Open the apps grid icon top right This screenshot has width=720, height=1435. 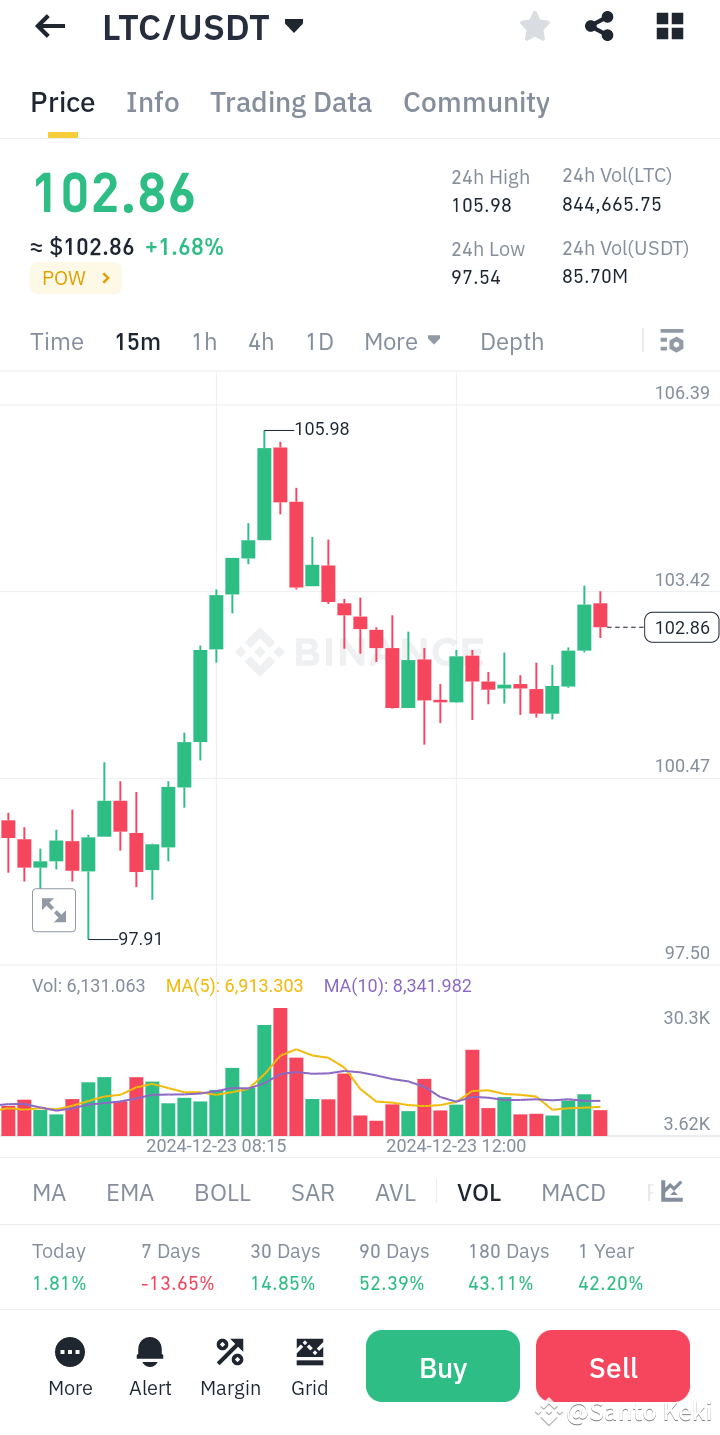tap(668, 26)
